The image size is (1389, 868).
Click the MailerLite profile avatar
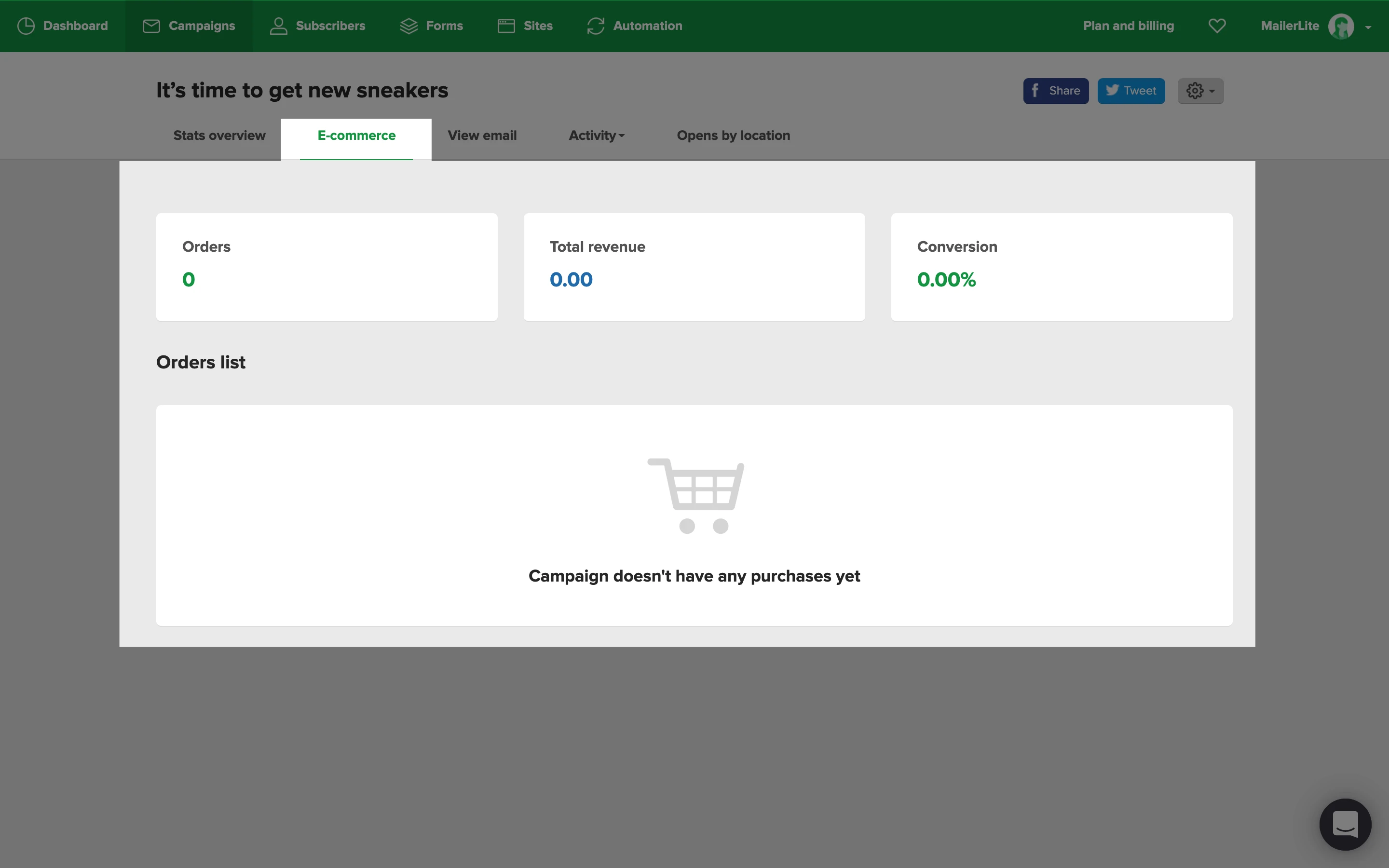(x=1341, y=26)
